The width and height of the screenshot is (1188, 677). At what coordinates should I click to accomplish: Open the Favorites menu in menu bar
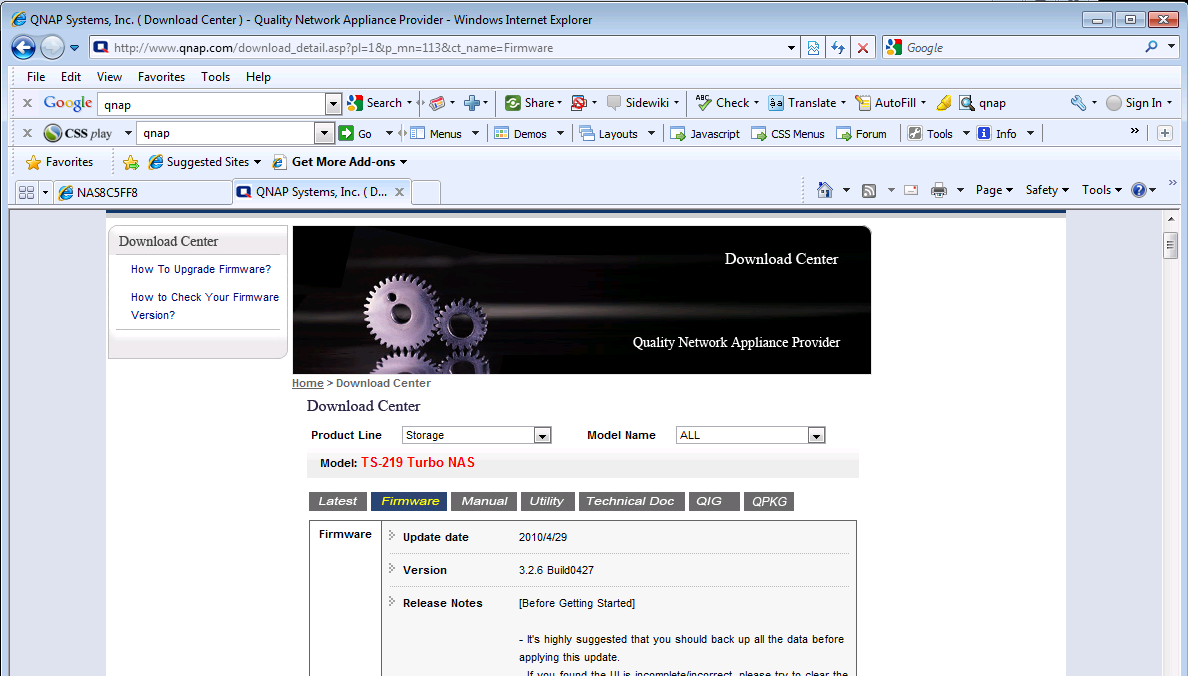[x=161, y=76]
